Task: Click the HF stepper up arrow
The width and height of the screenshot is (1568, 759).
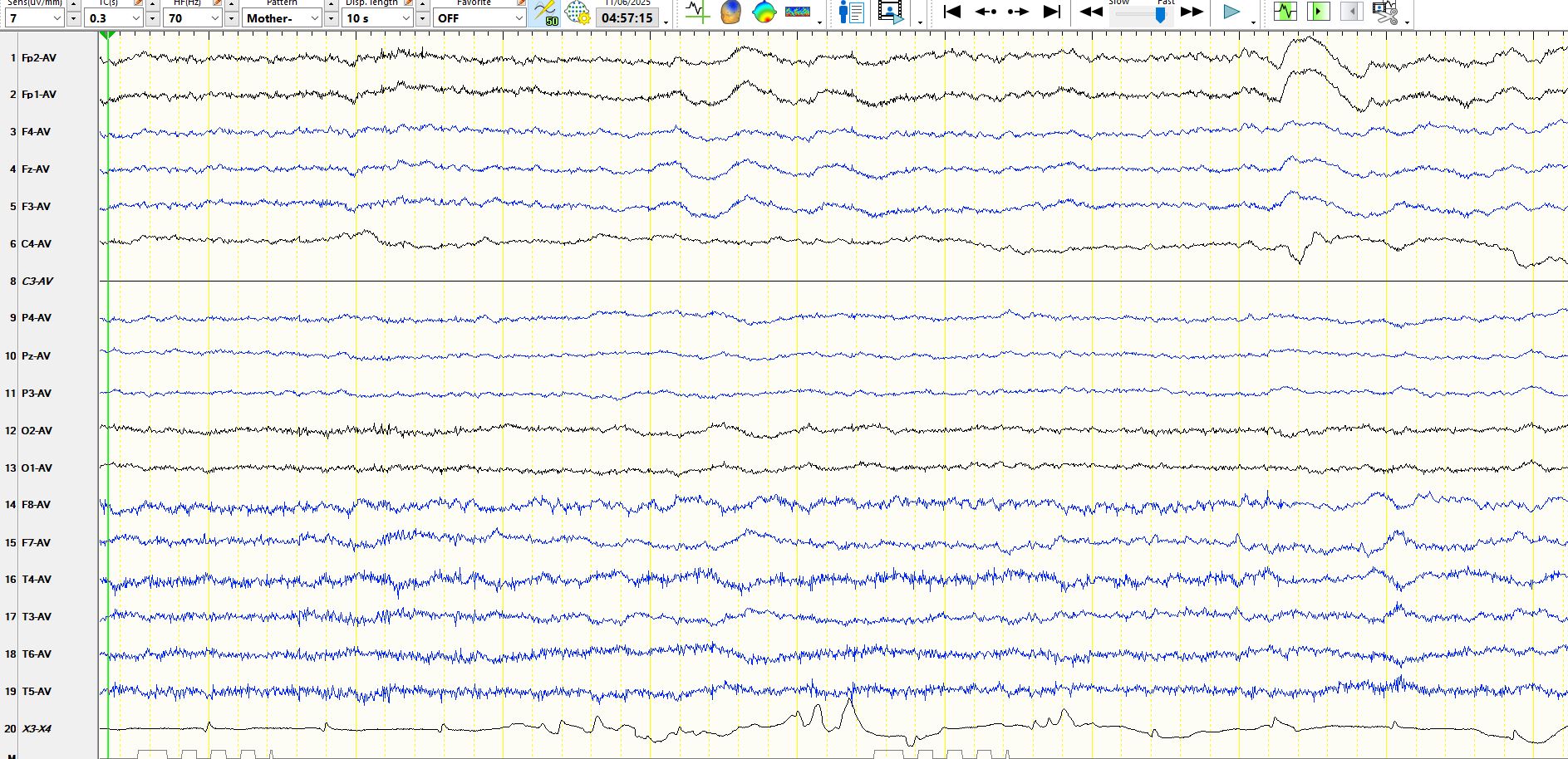Action: [x=231, y=4]
